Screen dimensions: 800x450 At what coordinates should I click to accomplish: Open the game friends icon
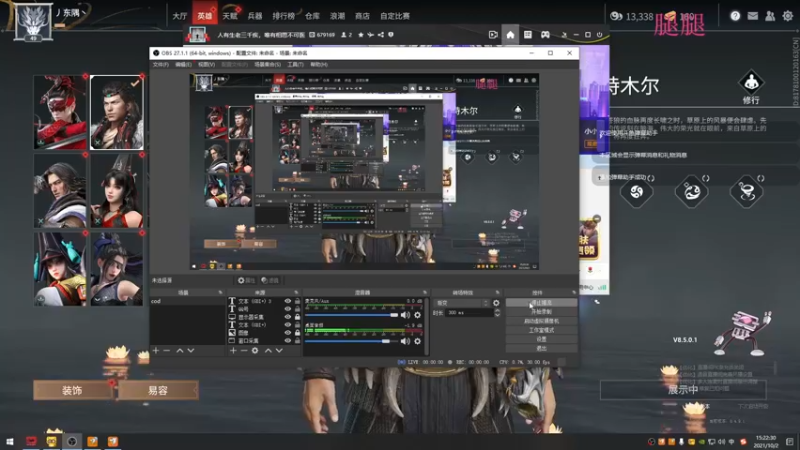click(770, 16)
